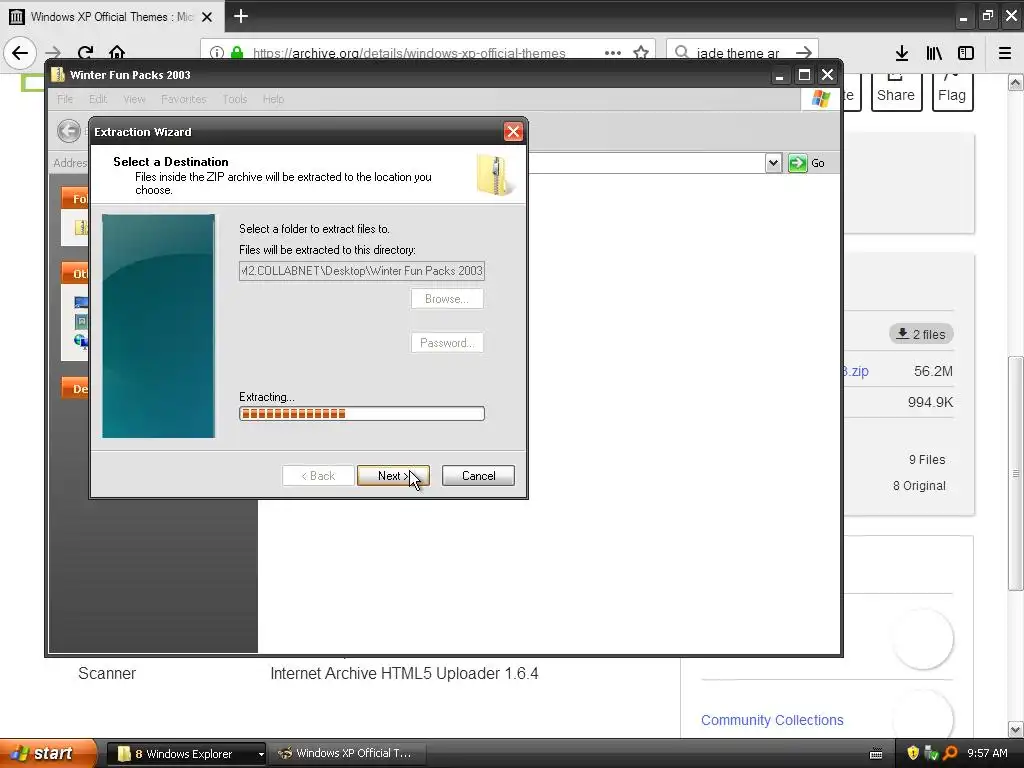This screenshot has height=768, width=1024.
Task: Reload the page with refresh icon
Action: pos(86,53)
